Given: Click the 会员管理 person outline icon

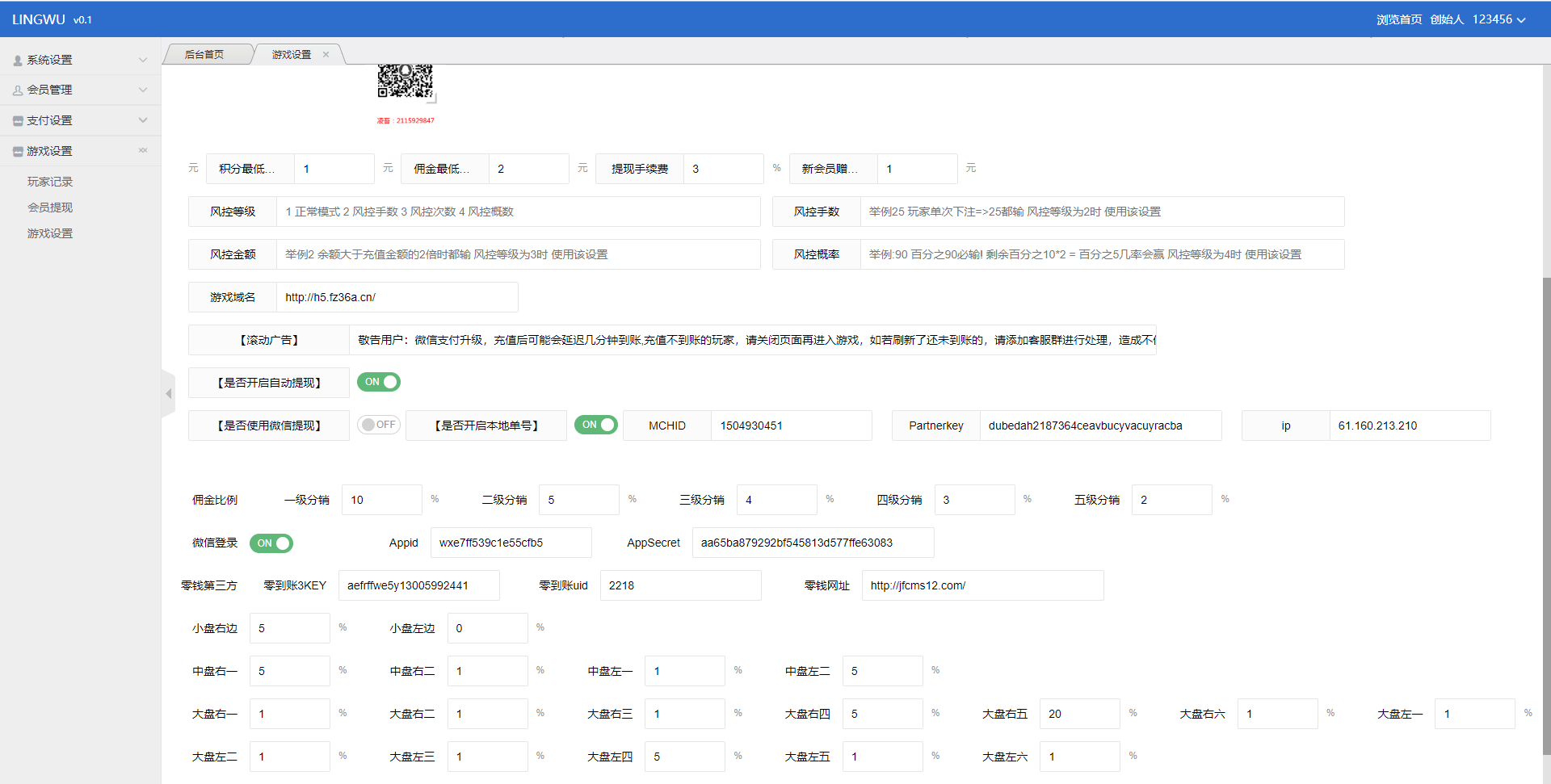Looking at the screenshot, I should tap(18, 90).
